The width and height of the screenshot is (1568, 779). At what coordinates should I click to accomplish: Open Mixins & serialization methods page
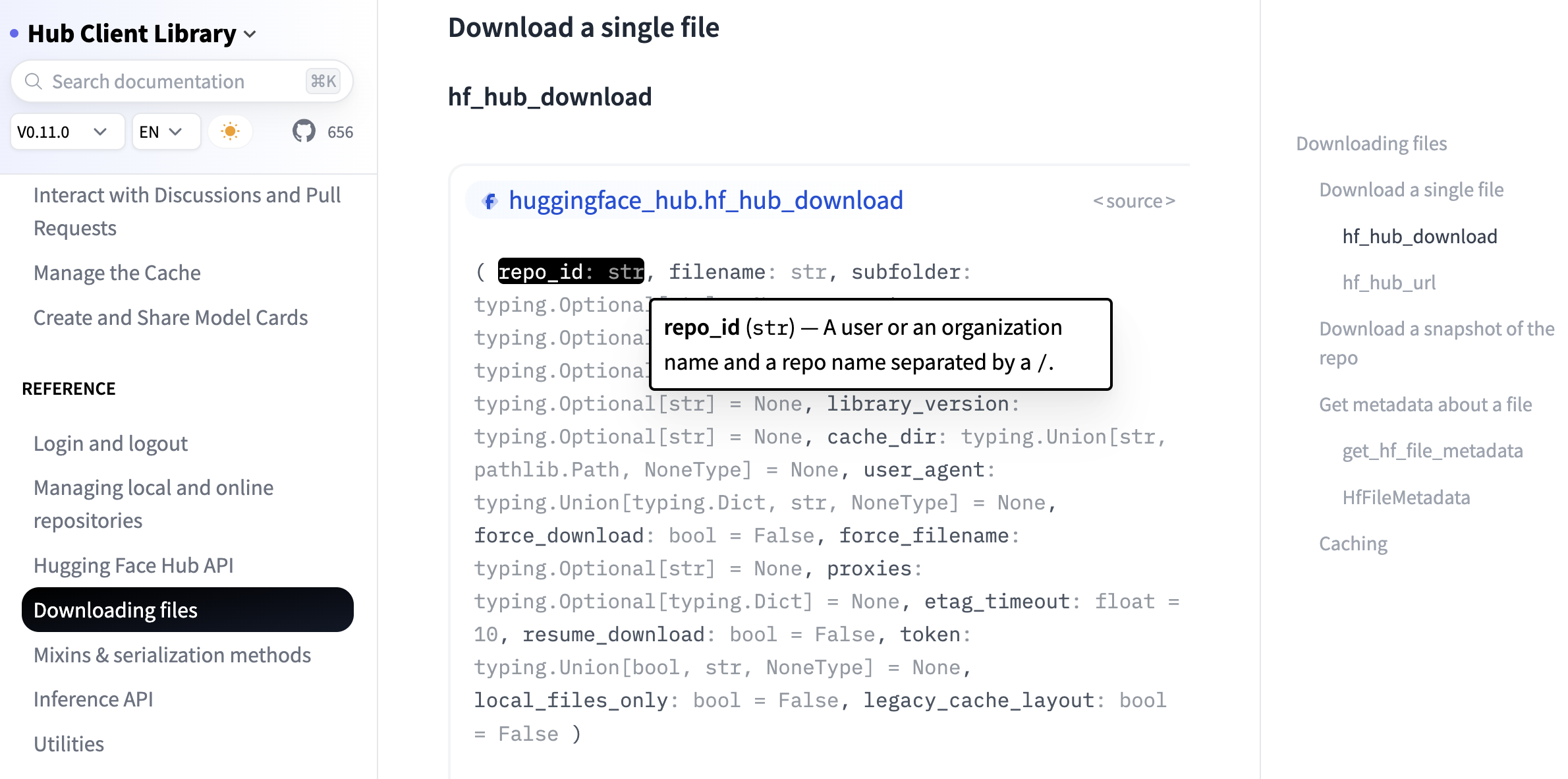click(172, 655)
